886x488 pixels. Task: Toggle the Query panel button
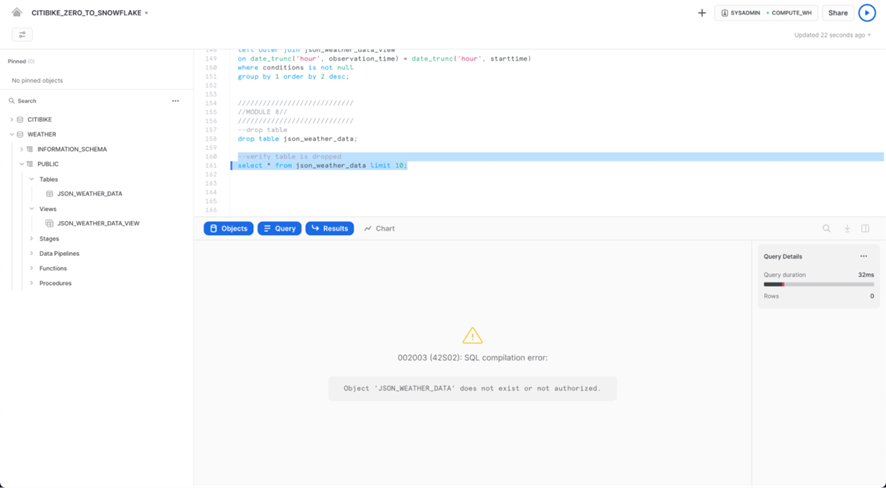[279, 229]
